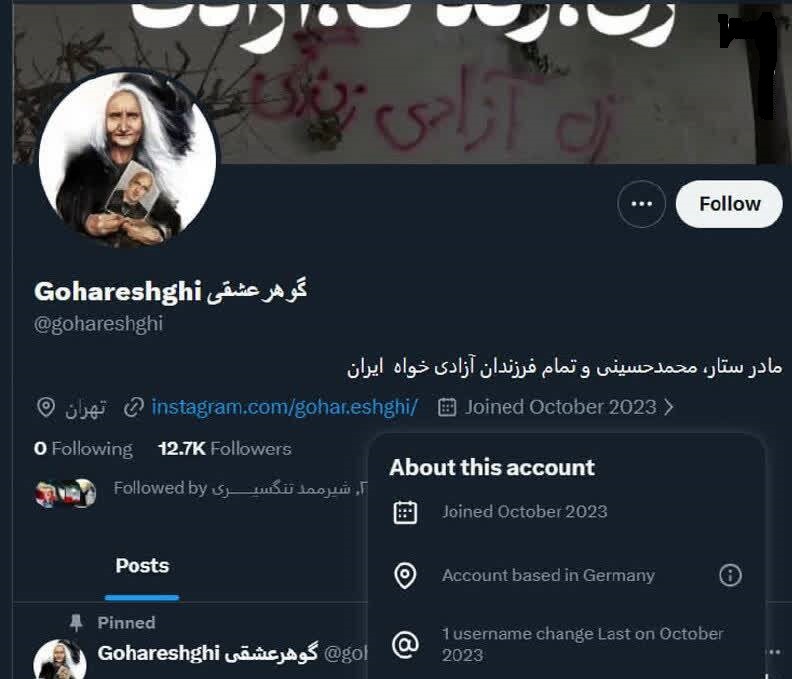Click the info icon beside Account based in Germany
792x679 pixels.
pos(730,575)
